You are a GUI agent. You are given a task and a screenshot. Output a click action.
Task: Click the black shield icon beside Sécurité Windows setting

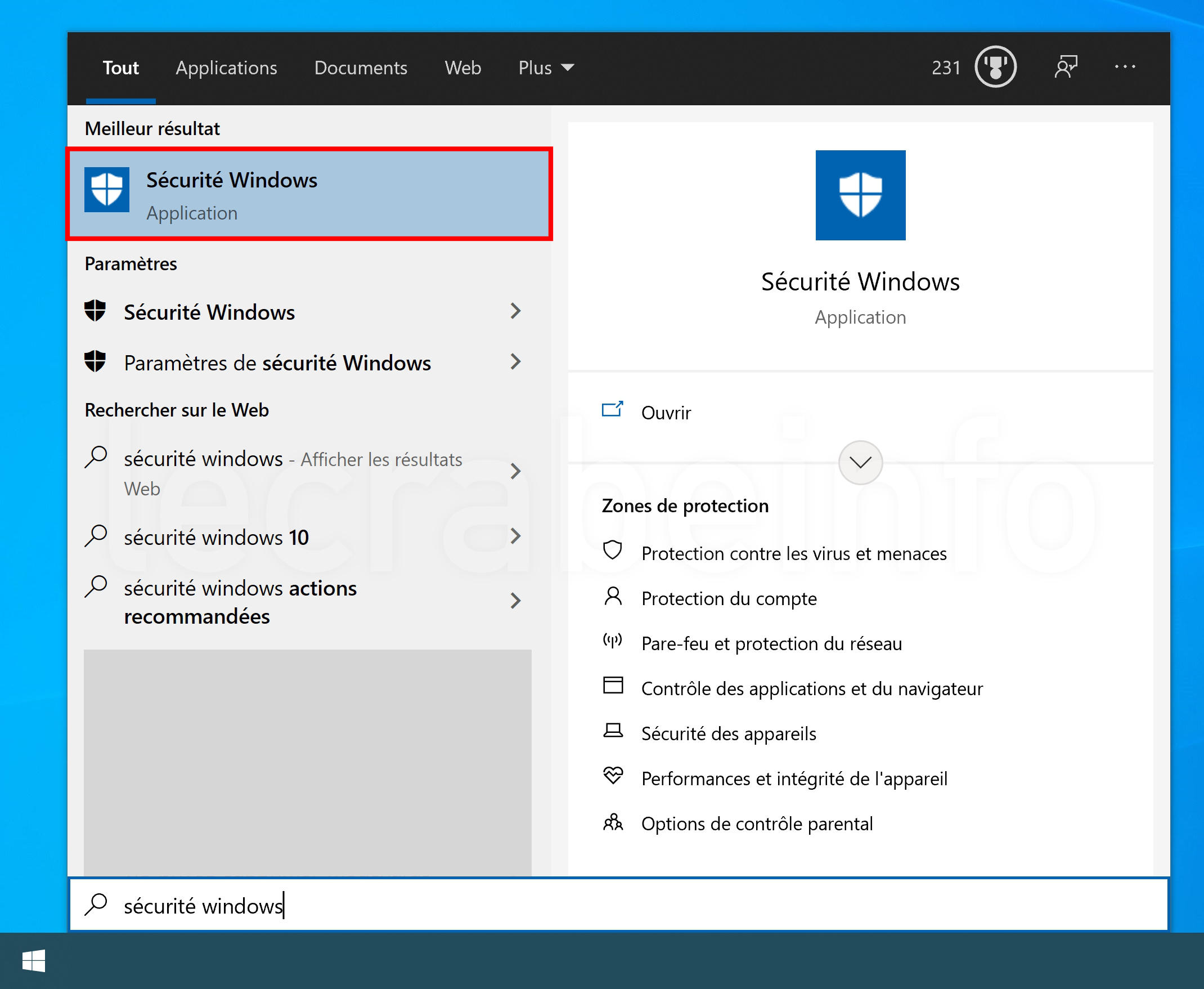point(95,312)
